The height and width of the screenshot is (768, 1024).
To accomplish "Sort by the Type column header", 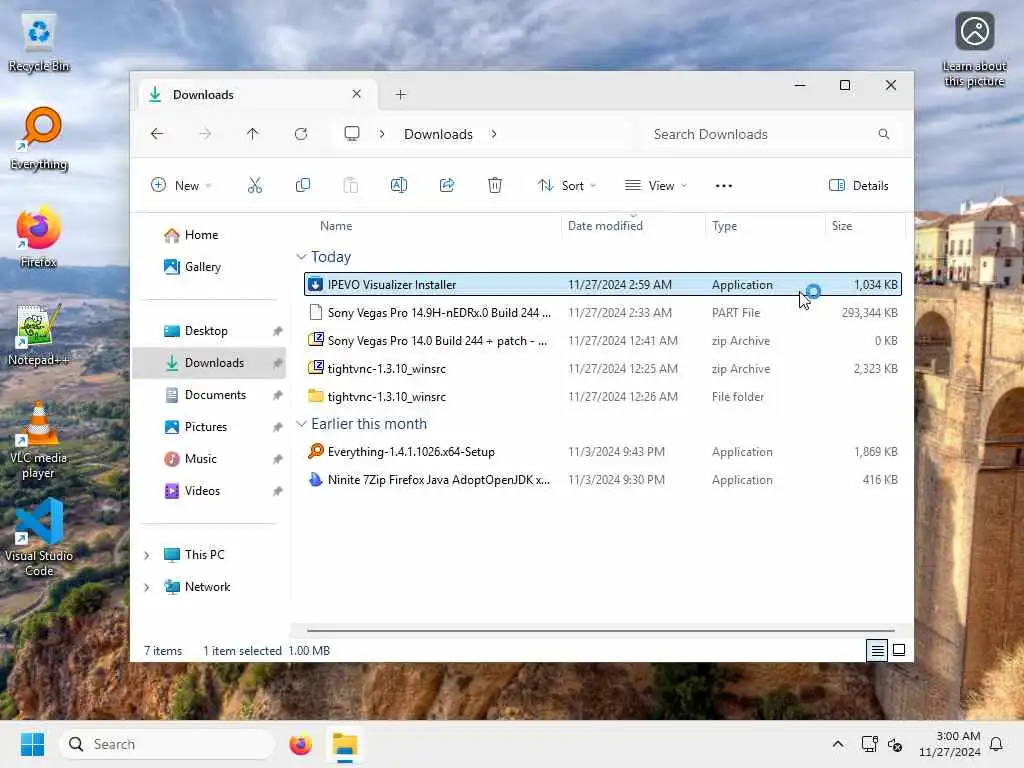I will click(724, 226).
